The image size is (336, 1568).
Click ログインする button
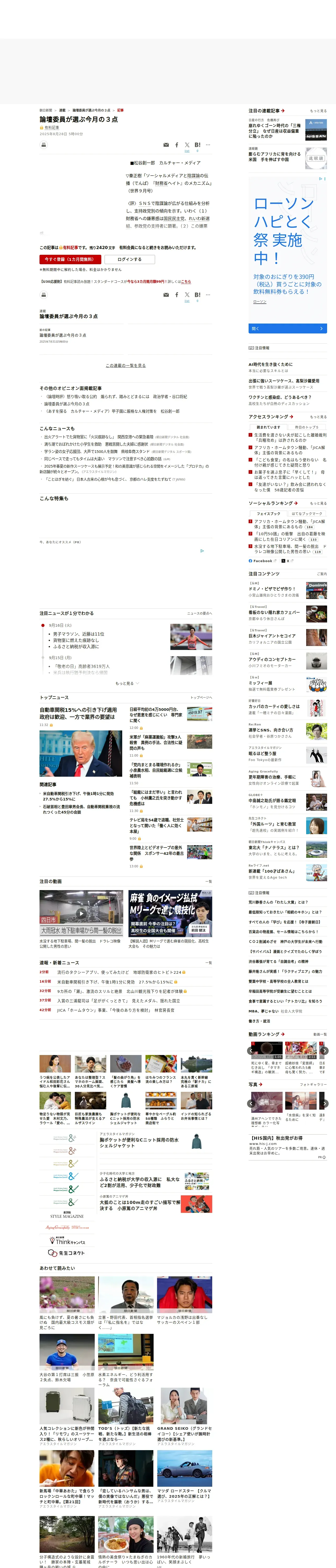point(129,259)
